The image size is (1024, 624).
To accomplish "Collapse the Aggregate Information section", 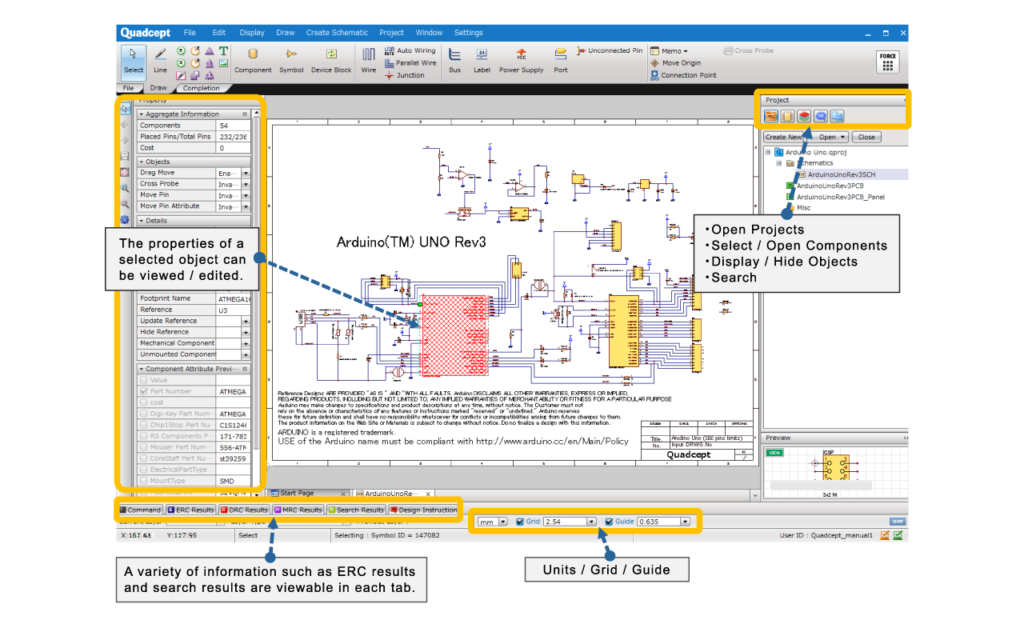I will pyautogui.click(x=141, y=114).
